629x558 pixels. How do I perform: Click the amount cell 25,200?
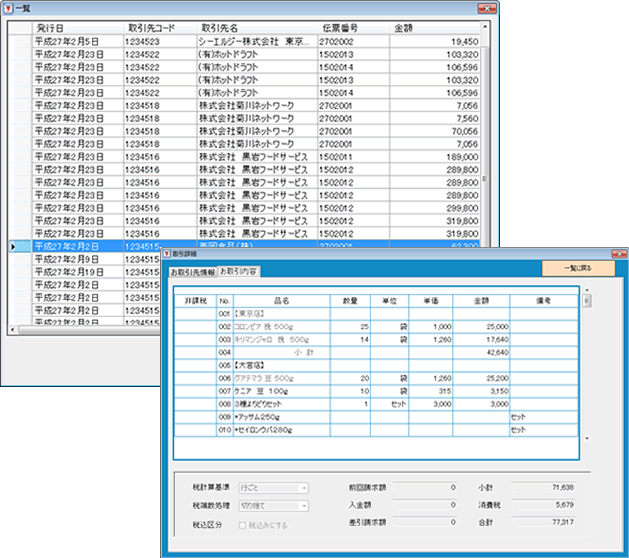pyautogui.click(x=481, y=378)
